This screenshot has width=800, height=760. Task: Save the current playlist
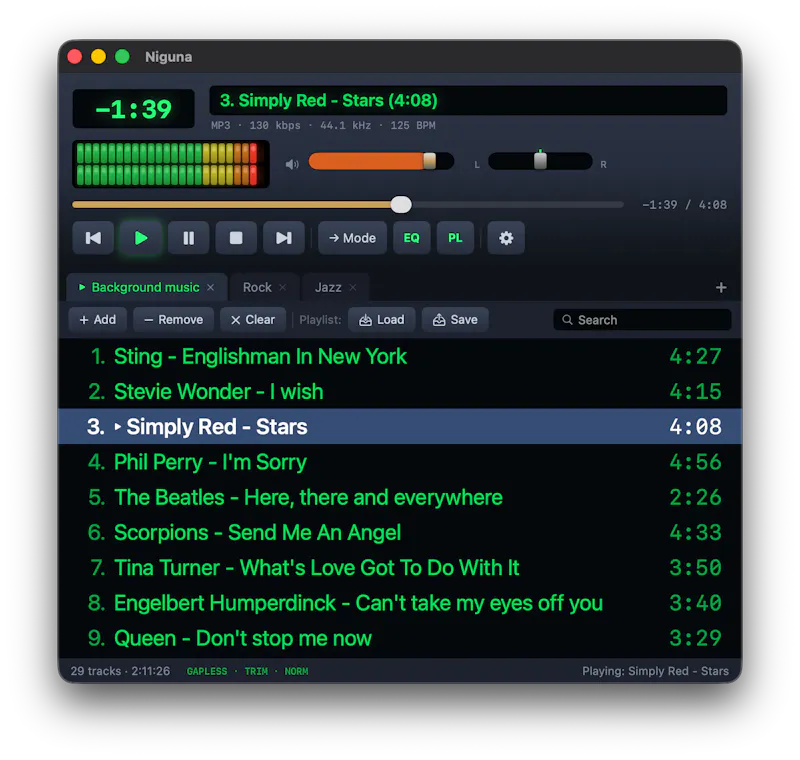[455, 320]
